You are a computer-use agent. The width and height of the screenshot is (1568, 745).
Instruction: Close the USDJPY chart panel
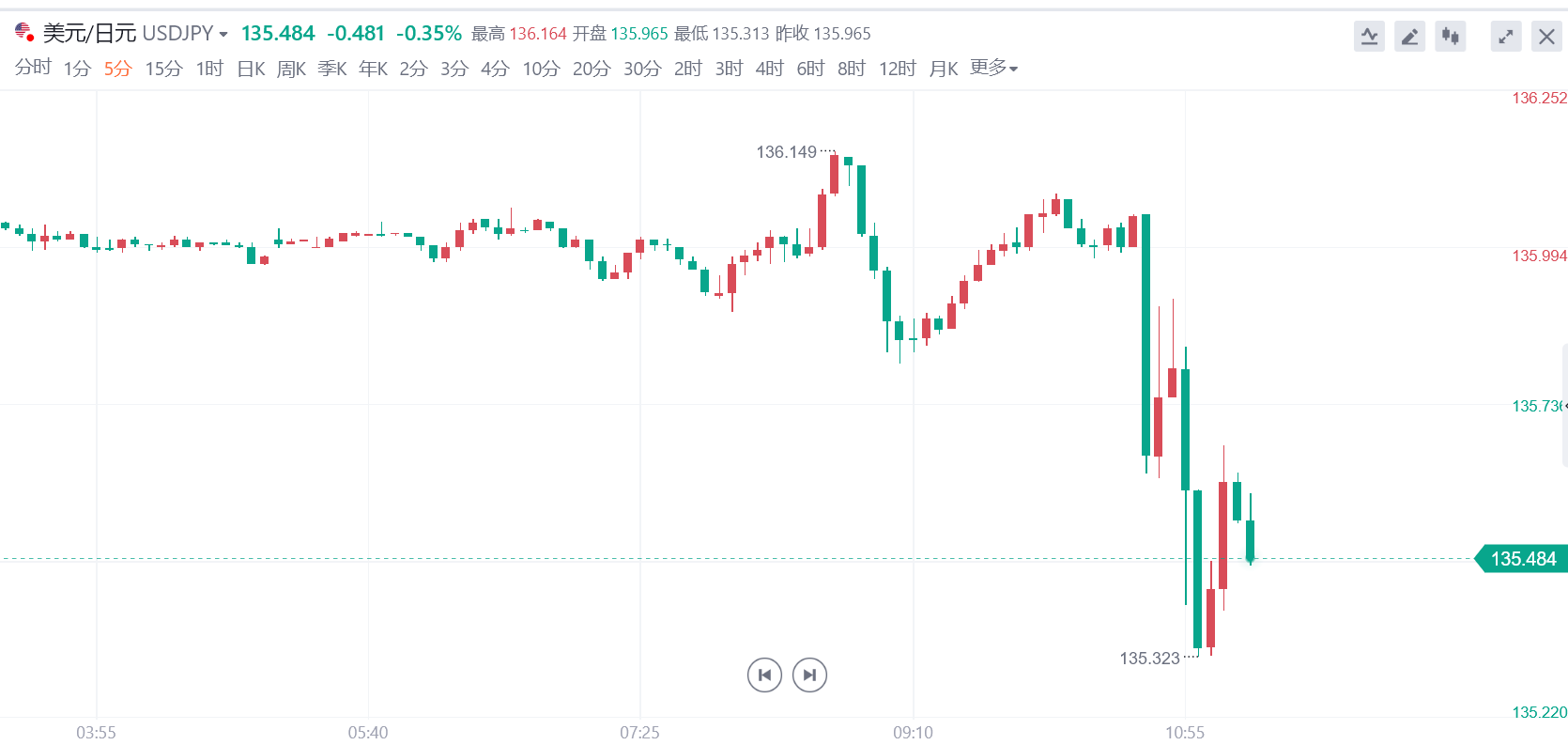pyautogui.click(x=1546, y=37)
